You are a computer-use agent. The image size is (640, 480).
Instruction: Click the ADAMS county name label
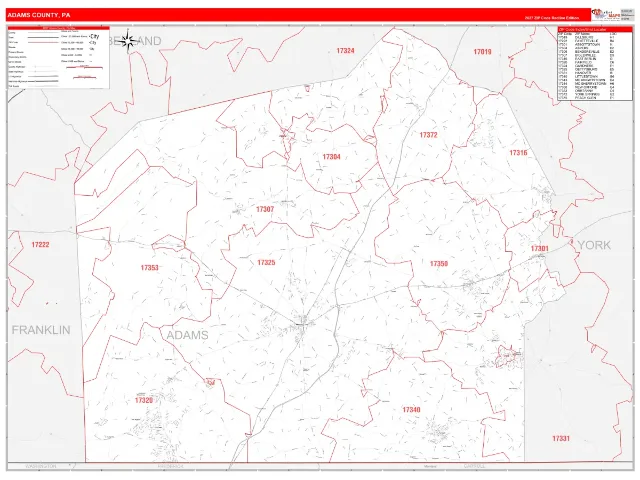(x=188, y=335)
